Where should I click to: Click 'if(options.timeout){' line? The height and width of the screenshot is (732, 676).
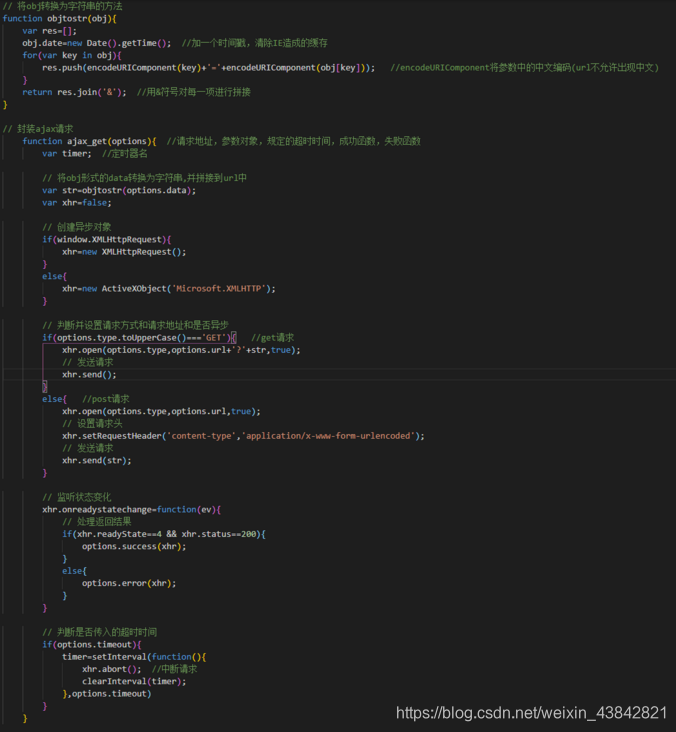92,645
